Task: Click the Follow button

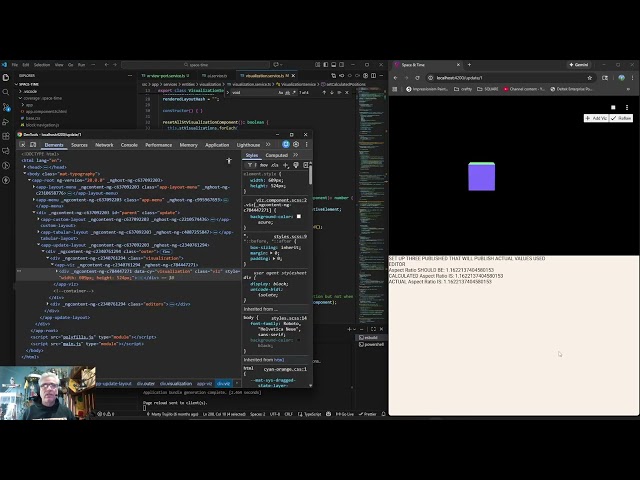Action: pos(621,118)
